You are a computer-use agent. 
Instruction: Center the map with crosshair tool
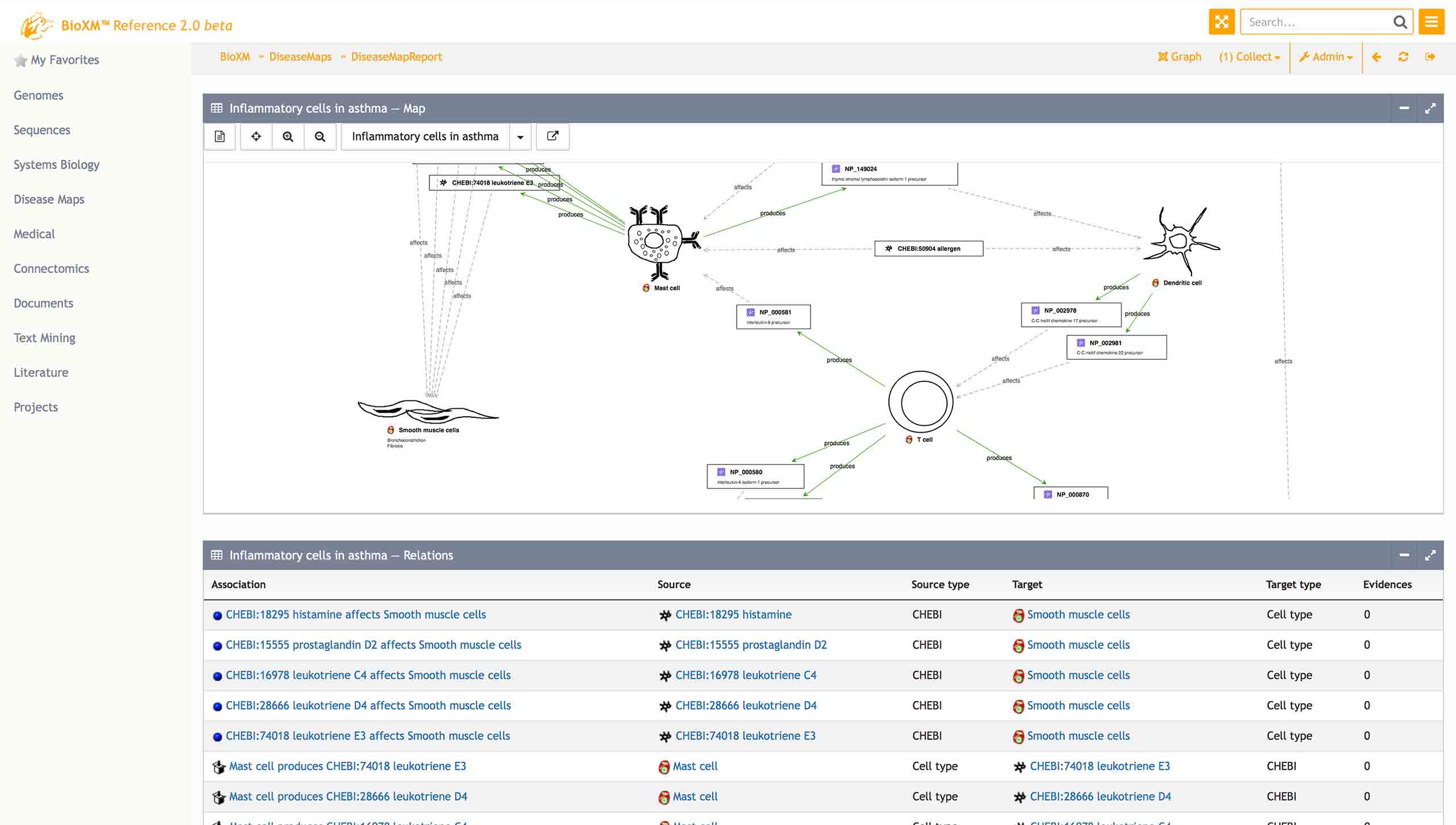256,136
